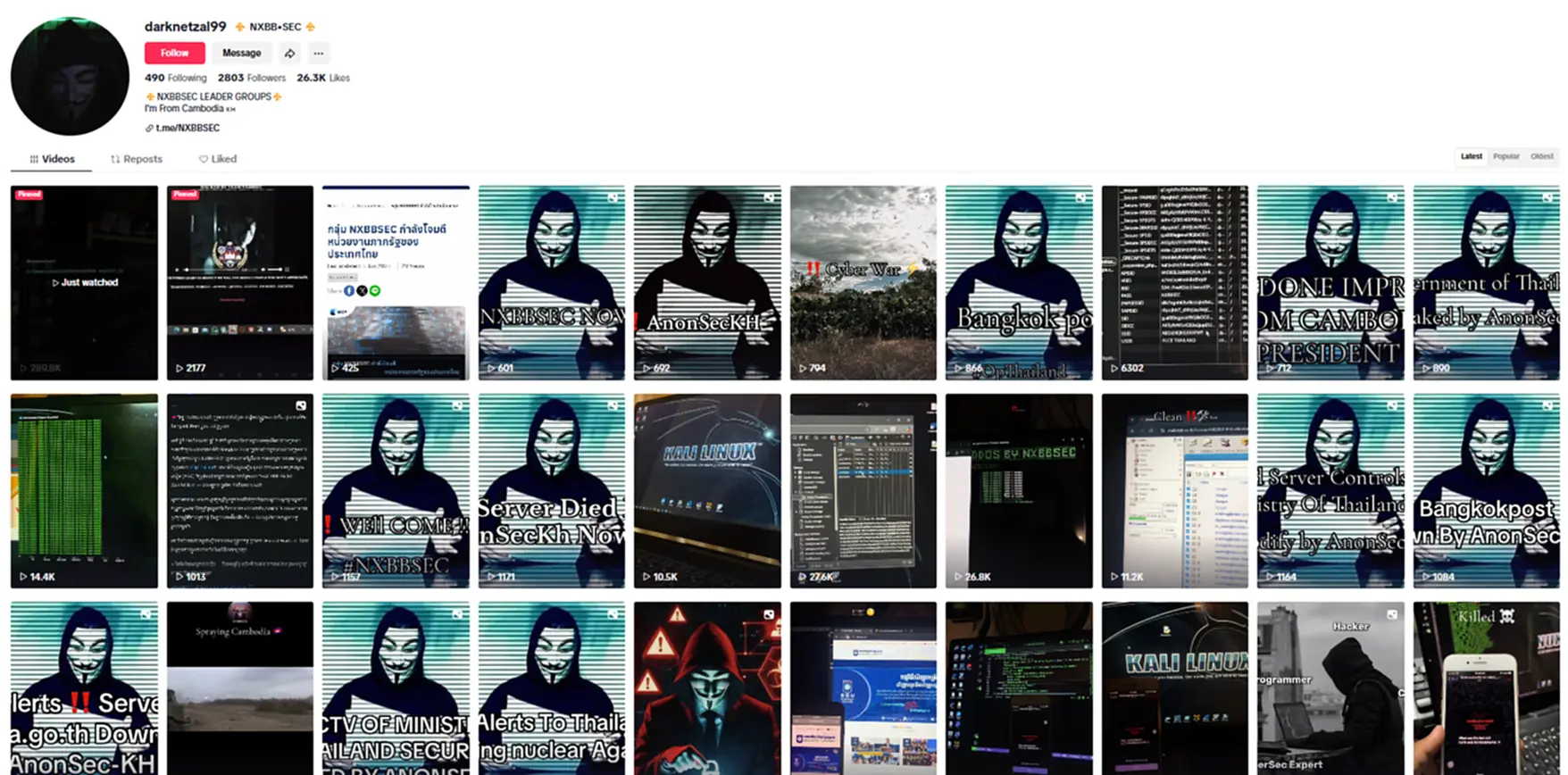Click the photo-carousel icon on 601-view video

click(x=613, y=197)
